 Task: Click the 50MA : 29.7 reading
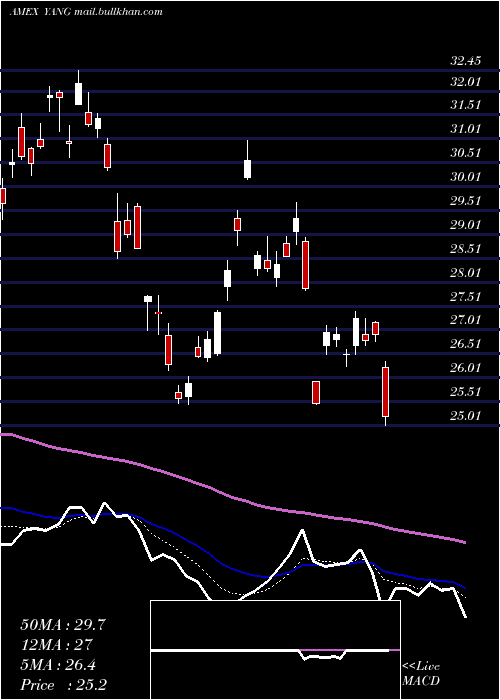pyautogui.click(x=63, y=625)
